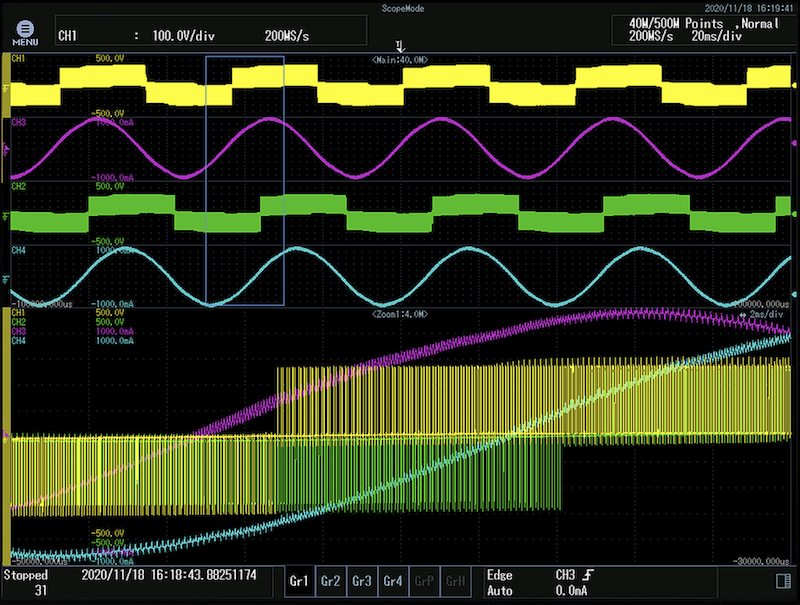Image resolution: width=800 pixels, height=605 pixels.
Task: Select the trigger position arrow marker
Action: click(x=401, y=46)
